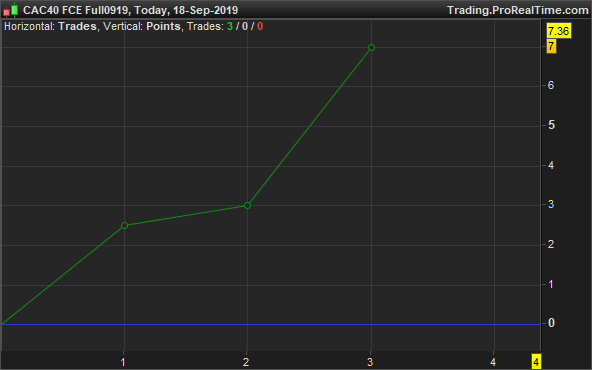
Task: Click the horizontal axis label 3
Action: point(370,362)
